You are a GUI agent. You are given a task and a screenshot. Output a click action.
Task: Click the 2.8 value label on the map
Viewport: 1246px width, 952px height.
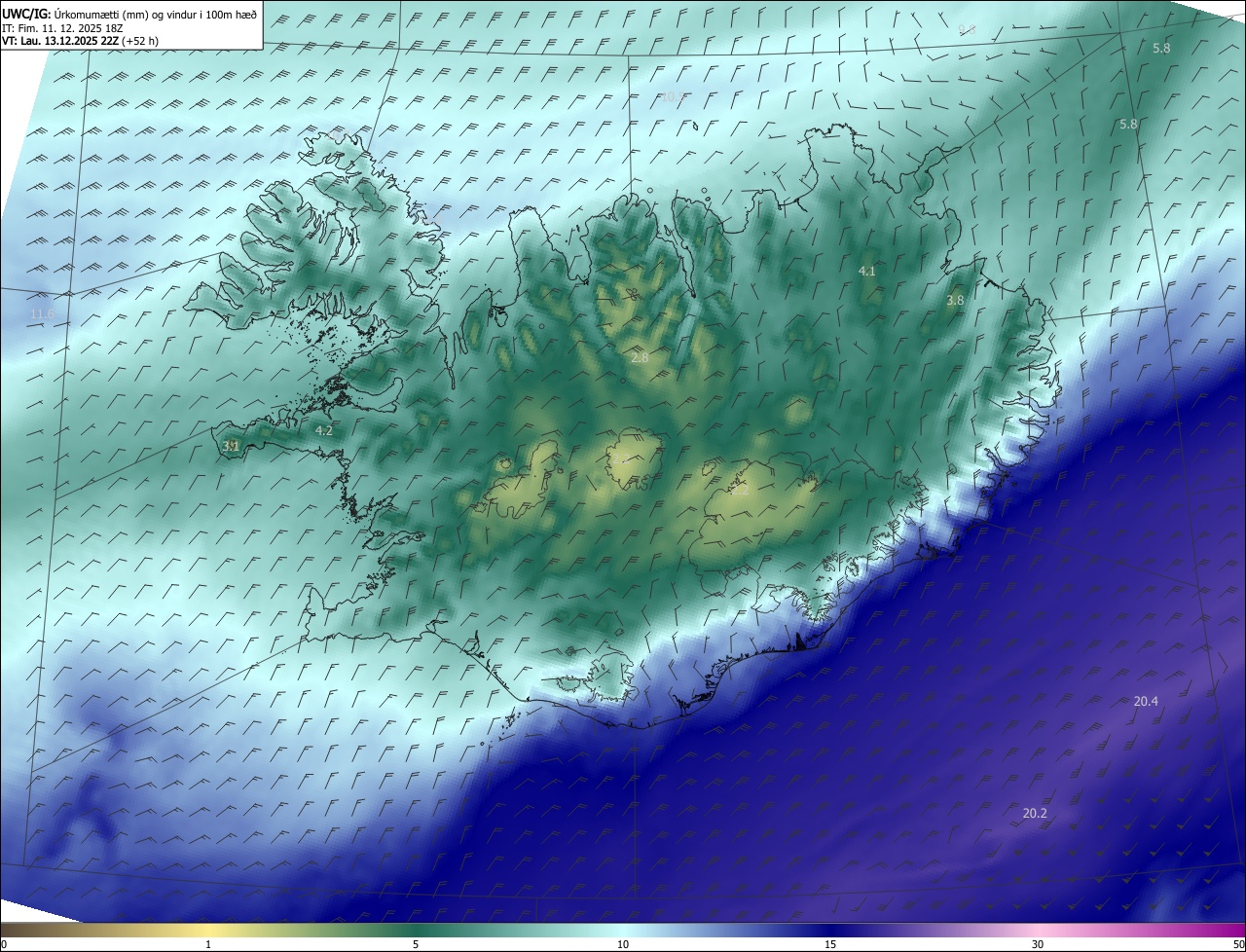pos(640,358)
